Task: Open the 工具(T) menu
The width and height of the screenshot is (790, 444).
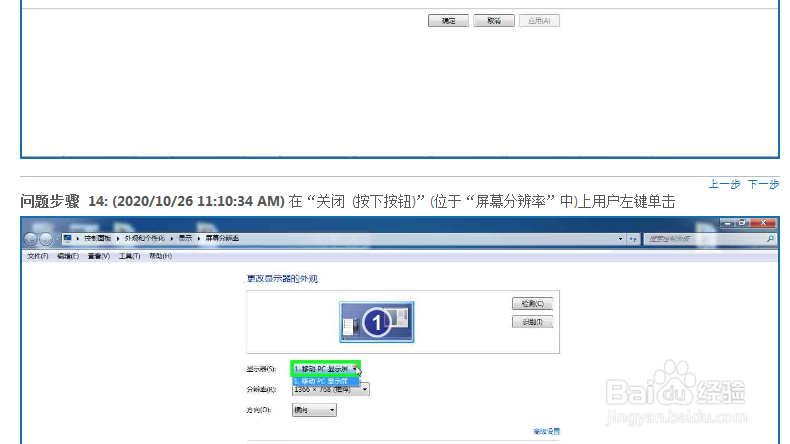Action: pos(129,257)
